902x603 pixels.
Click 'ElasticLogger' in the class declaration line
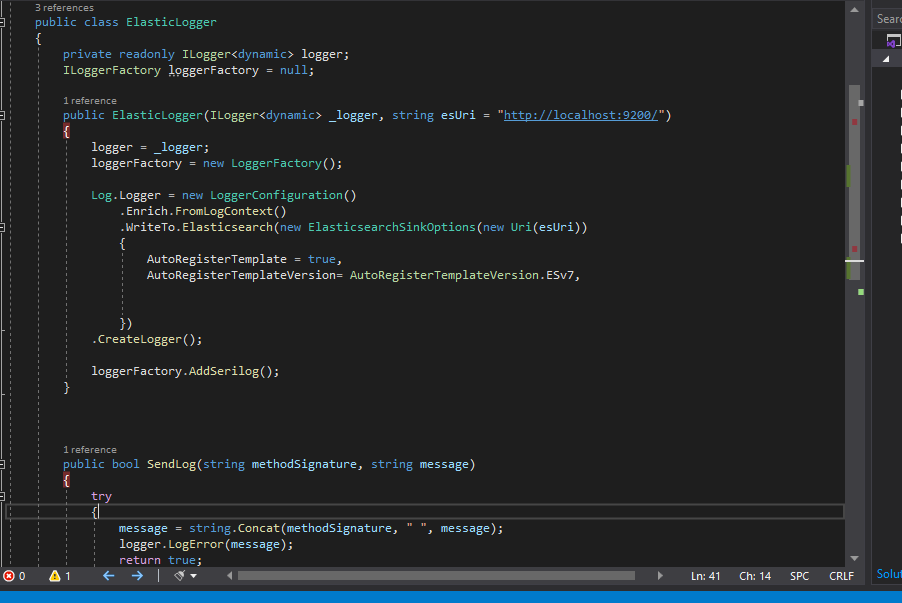171,22
